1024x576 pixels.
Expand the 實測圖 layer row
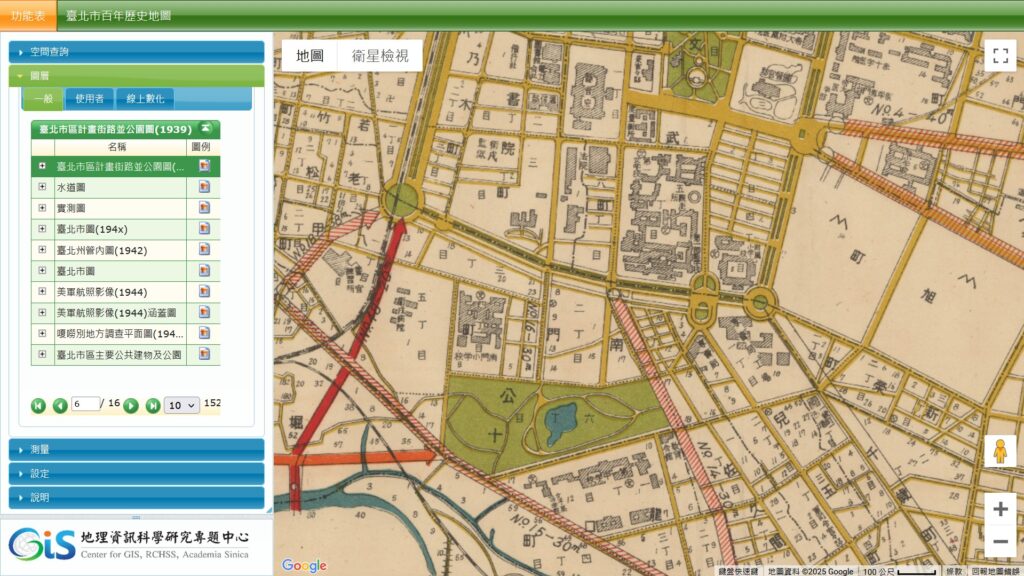tap(42, 208)
